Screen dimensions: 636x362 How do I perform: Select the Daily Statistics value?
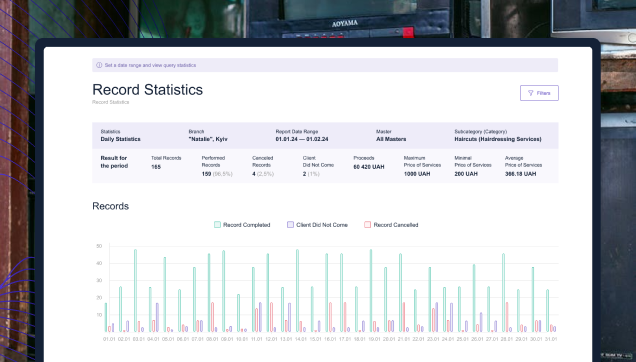(120, 139)
